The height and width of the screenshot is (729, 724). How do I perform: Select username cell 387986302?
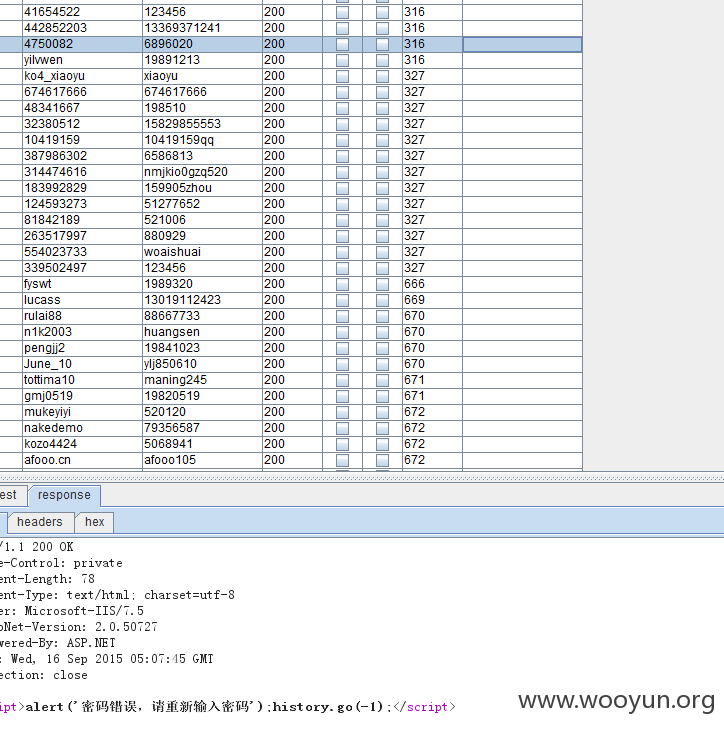pyautogui.click(x=82, y=156)
